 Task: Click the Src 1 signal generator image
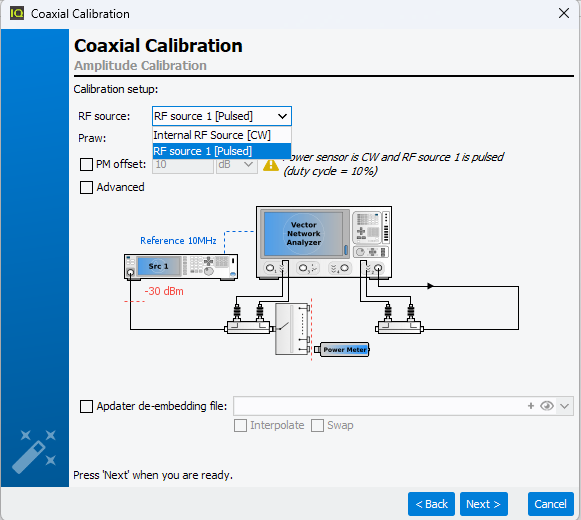coord(181,266)
